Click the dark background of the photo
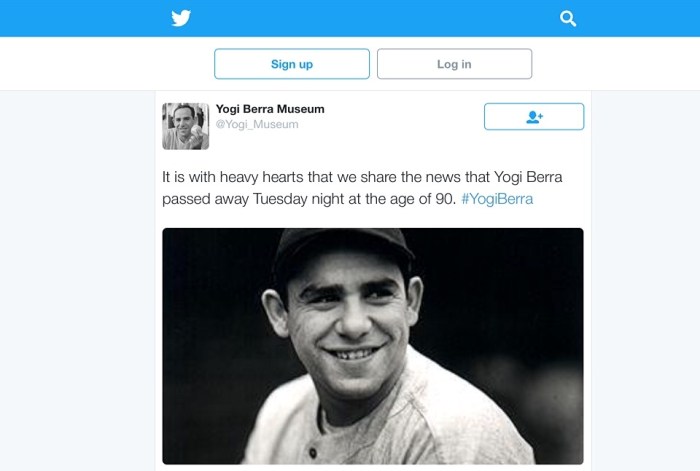Image resolution: width=700 pixels, height=471 pixels. 520,300
